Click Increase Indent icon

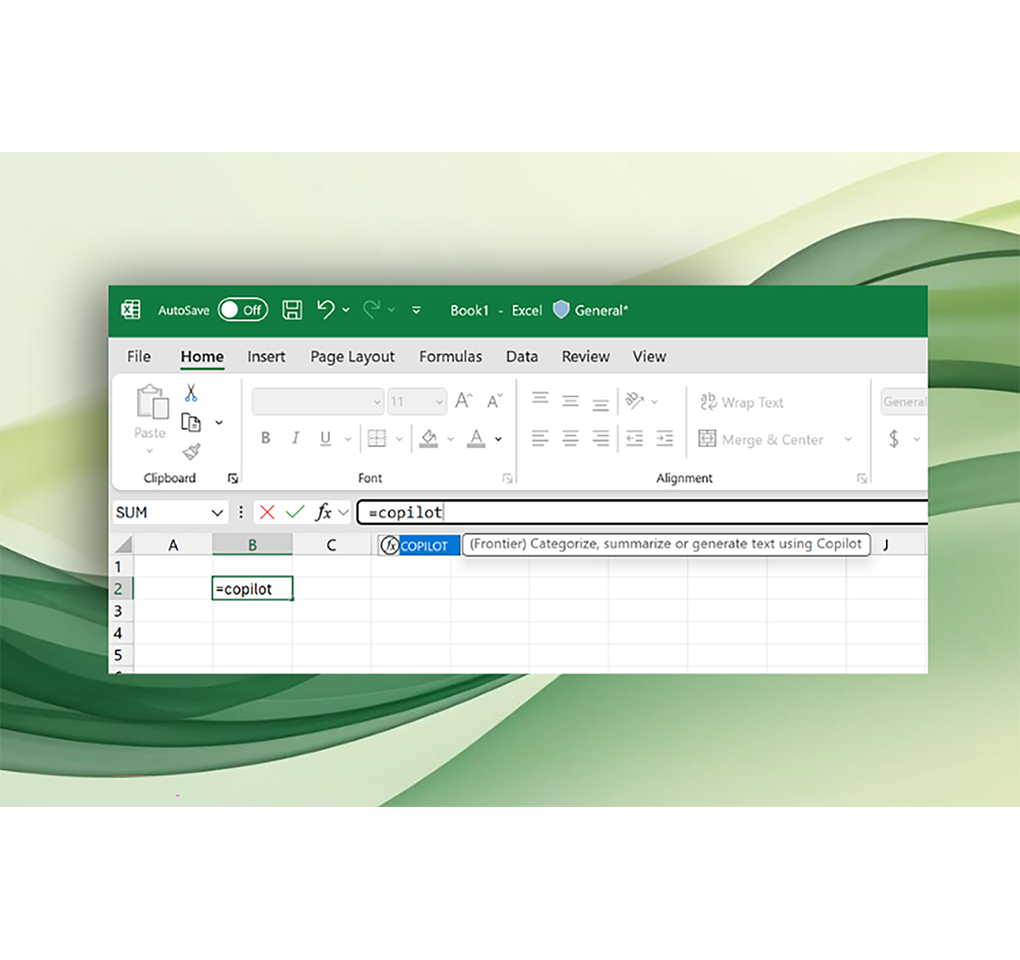click(664, 438)
